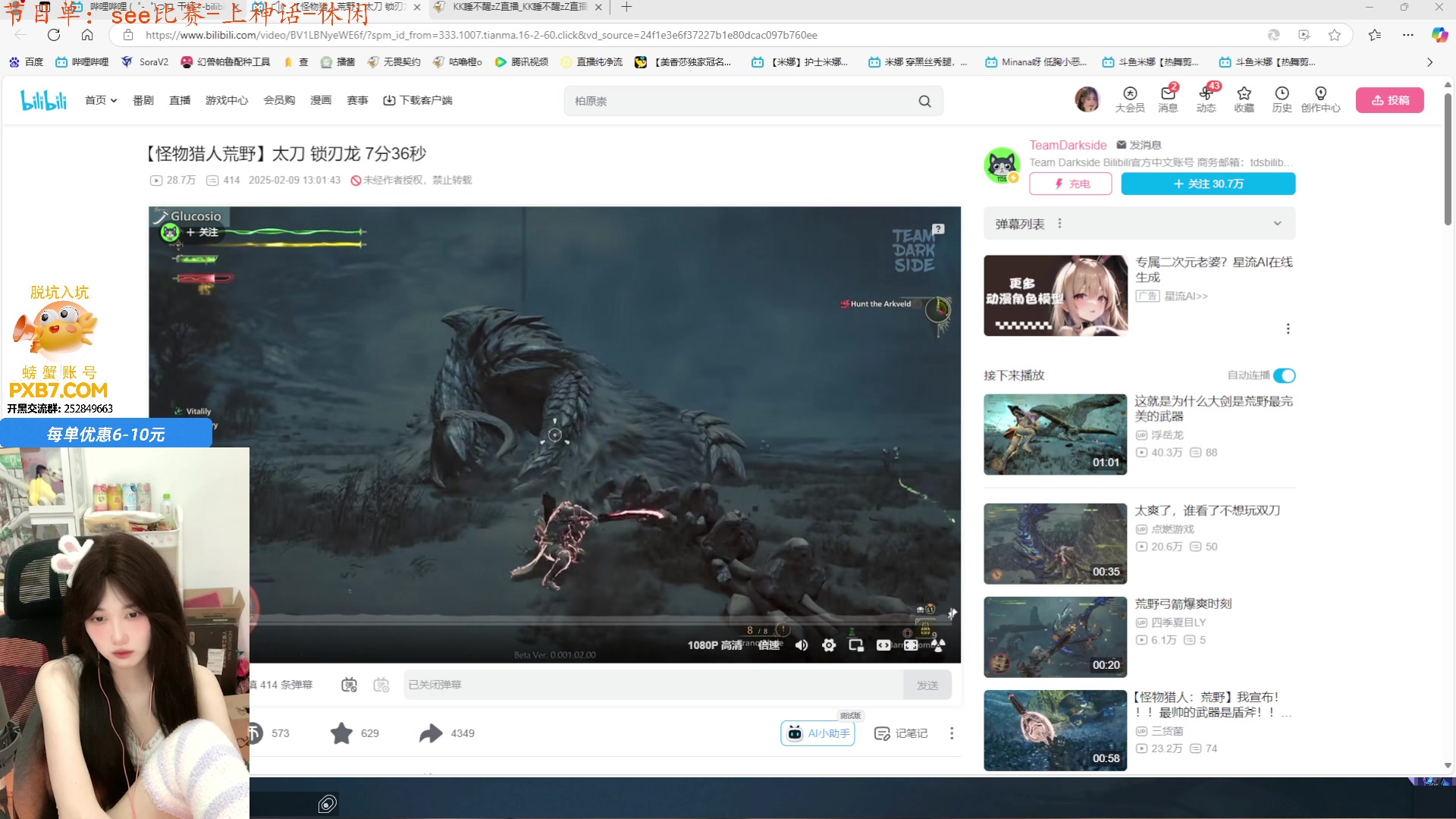Viewport: 1456px width, 819px height.
Task: Expand the 弹幕列表 panel chevron
Action: [x=1277, y=224]
